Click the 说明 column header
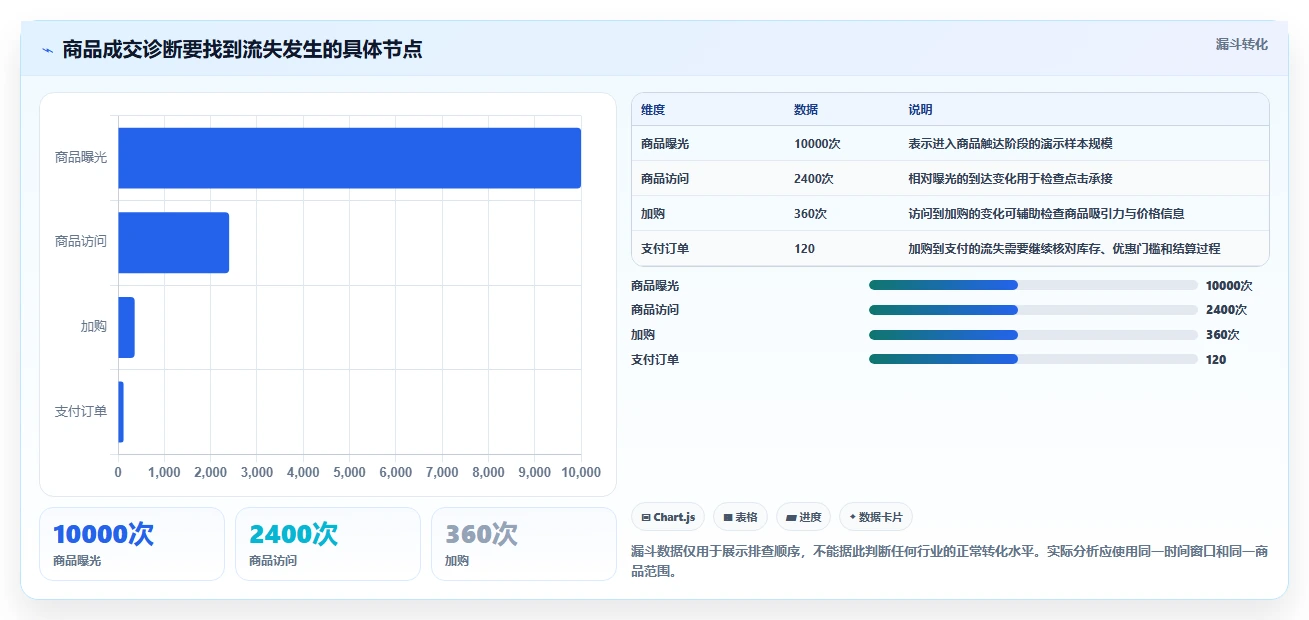 tap(920, 110)
